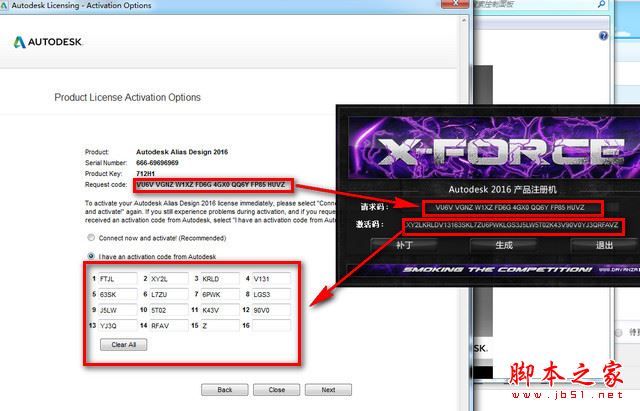Proceed with the Next button
This screenshot has width=640, height=411.
pos(328,390)
